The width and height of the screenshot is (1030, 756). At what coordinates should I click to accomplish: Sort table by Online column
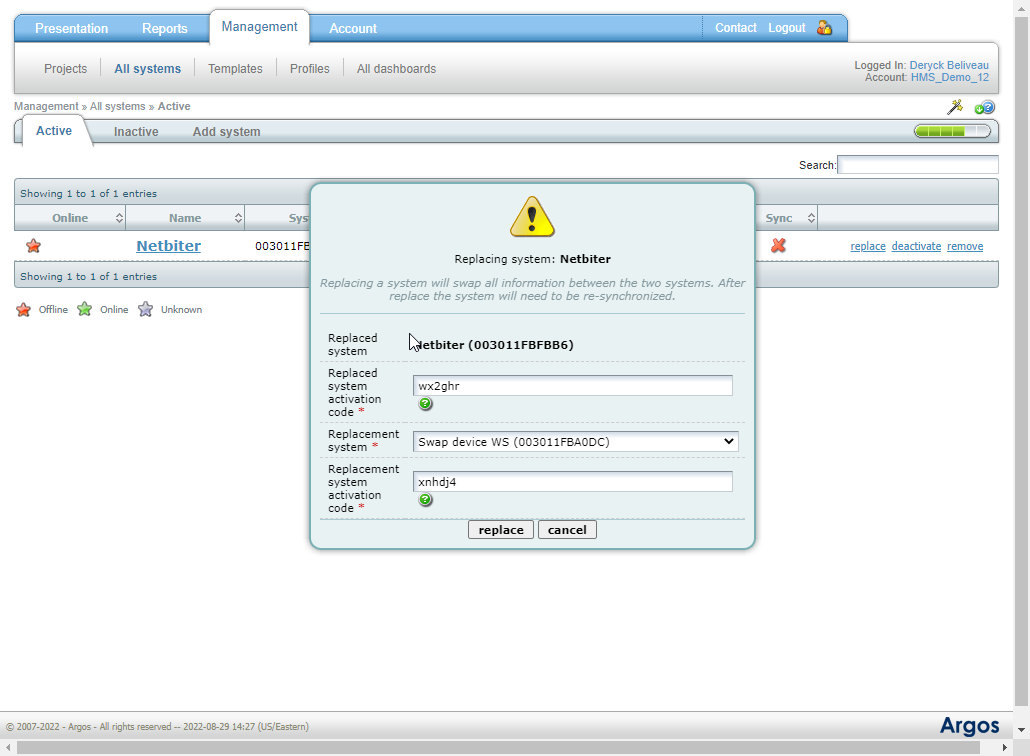[70, 218]
